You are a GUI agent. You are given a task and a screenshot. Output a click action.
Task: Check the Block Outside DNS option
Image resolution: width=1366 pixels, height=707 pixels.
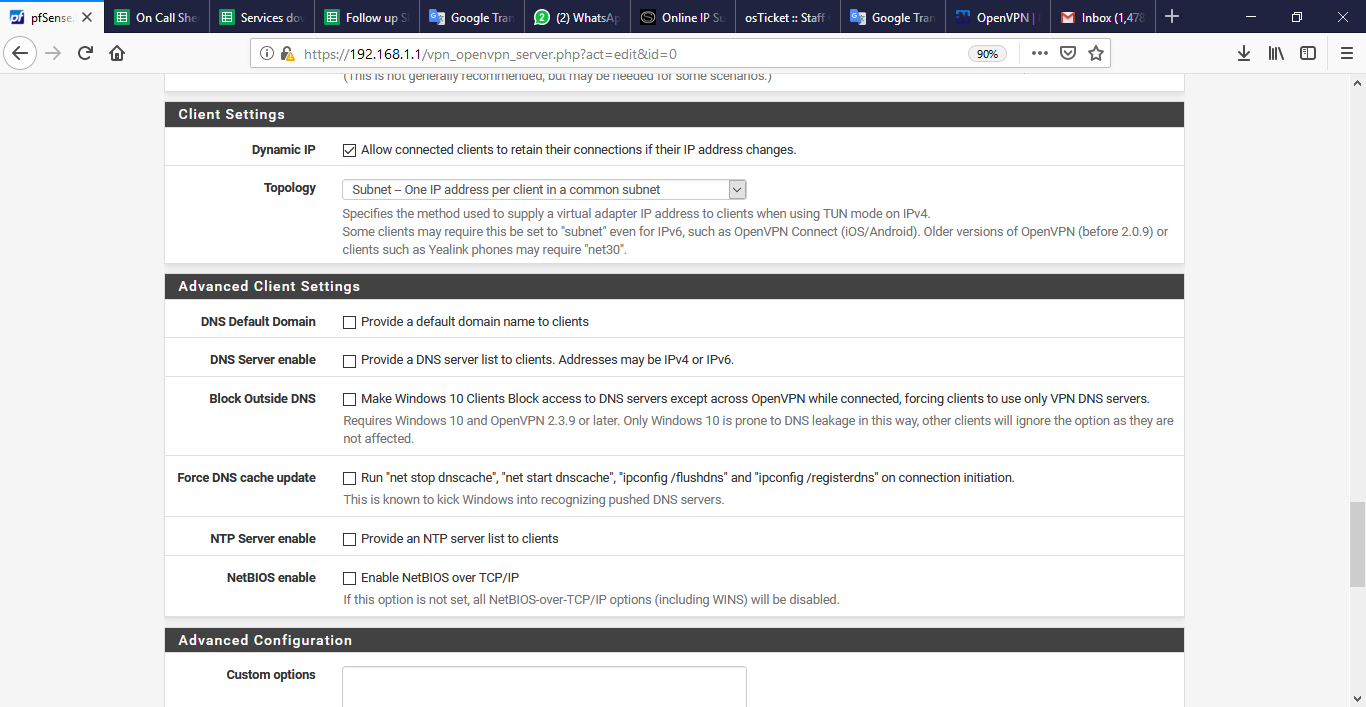point(350,399)
